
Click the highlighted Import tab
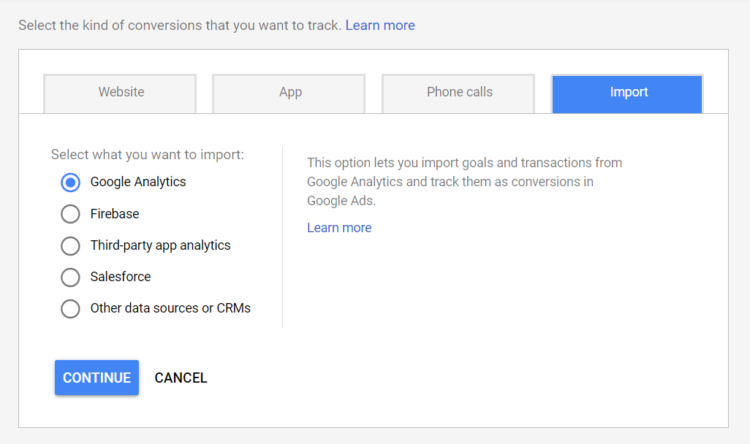[628, 93]
